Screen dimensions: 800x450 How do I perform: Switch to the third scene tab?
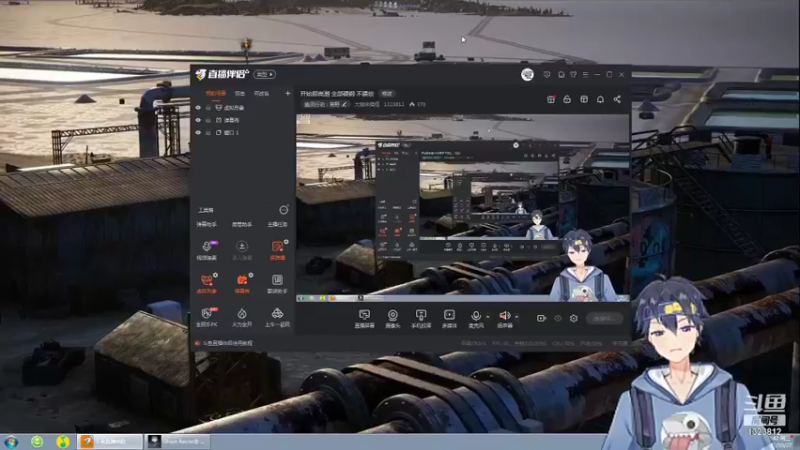point(261,93)
